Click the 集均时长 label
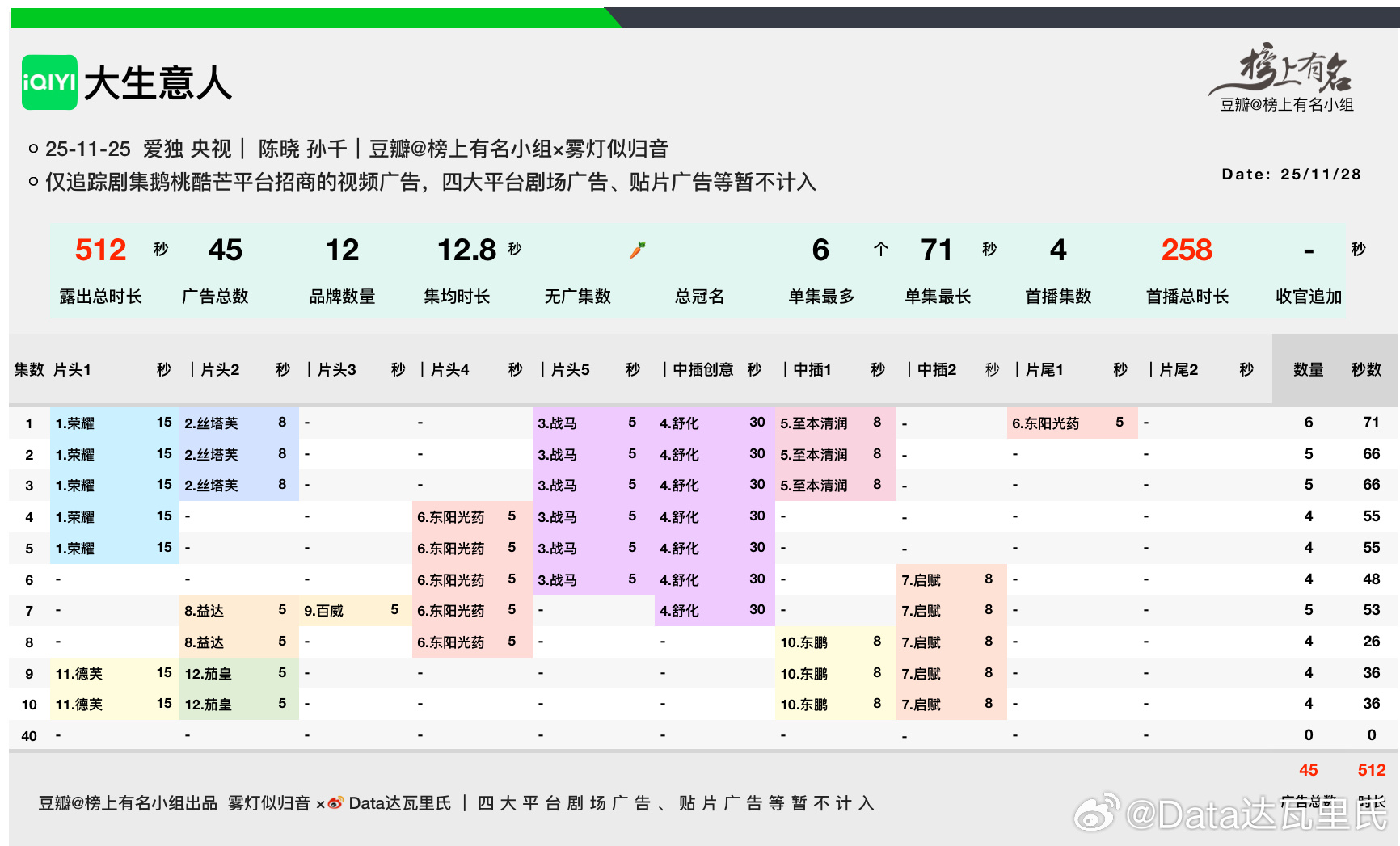 coord(457,297)
